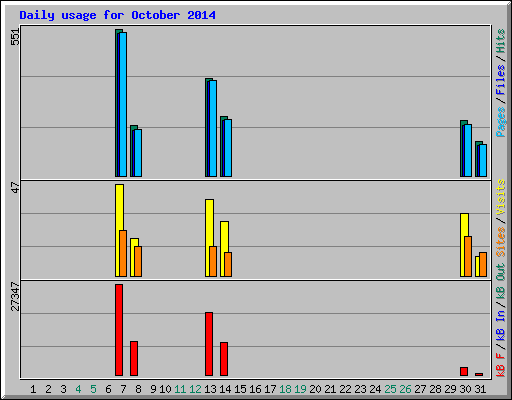Select the red kB bar for day 13
512x400 pixels.
(209, 344)
